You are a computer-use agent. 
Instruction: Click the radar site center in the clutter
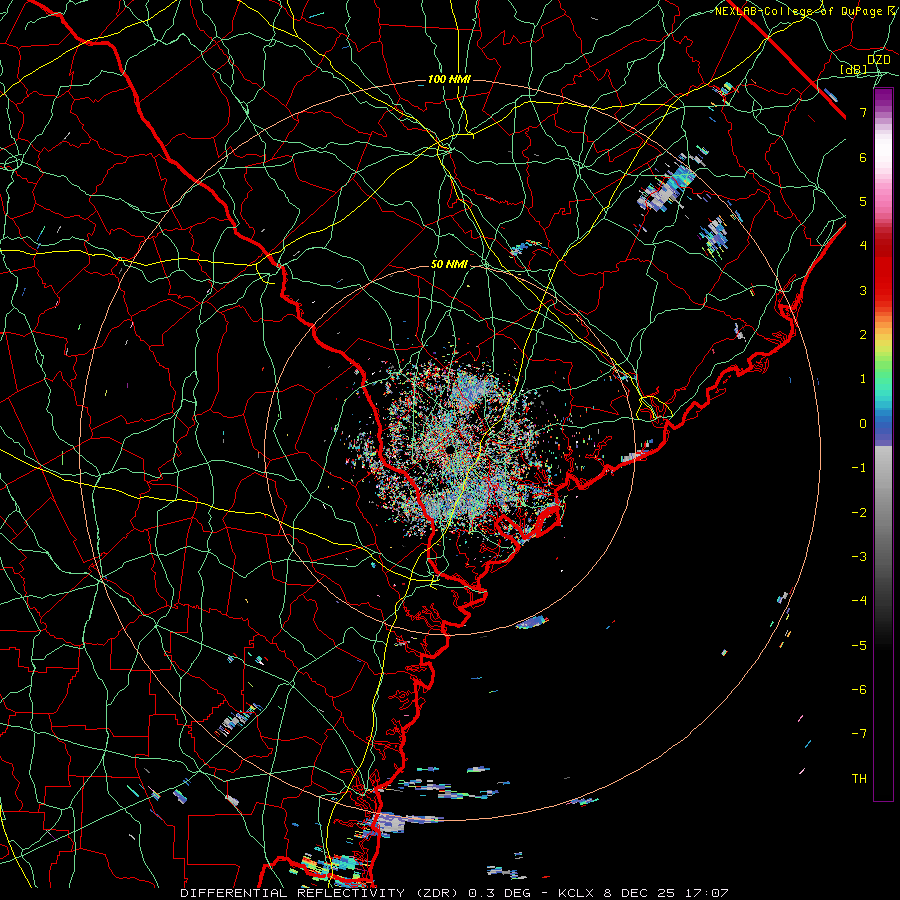tap(450, 449)
